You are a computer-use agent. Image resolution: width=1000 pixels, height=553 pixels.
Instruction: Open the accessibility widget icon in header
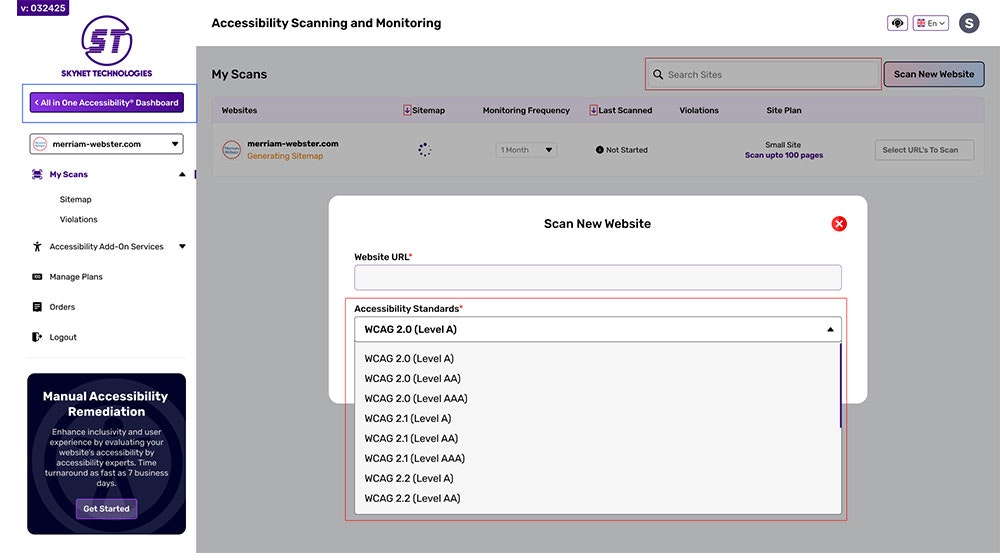pos(897,23)
